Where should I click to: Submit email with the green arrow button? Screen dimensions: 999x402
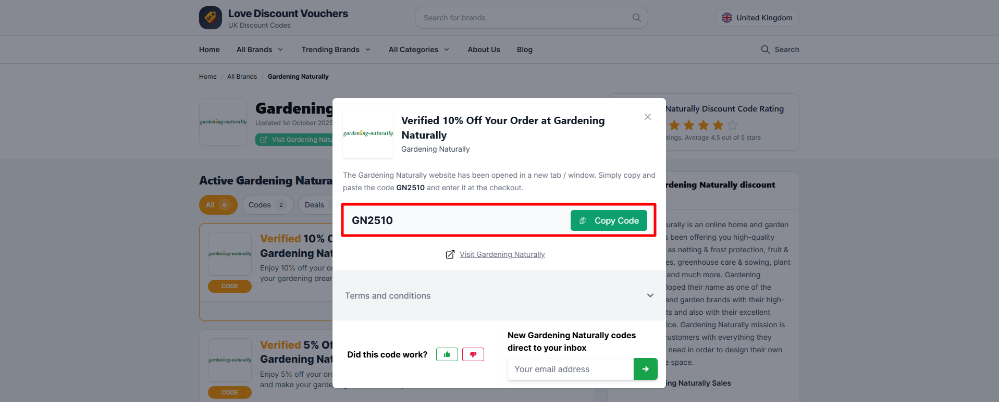tap(645, 369)
